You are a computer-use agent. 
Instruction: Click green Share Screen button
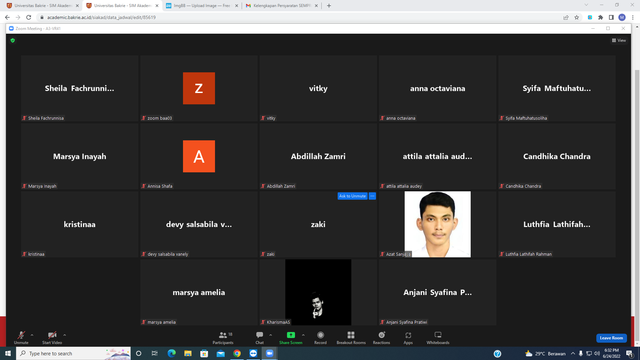(291, 338)
